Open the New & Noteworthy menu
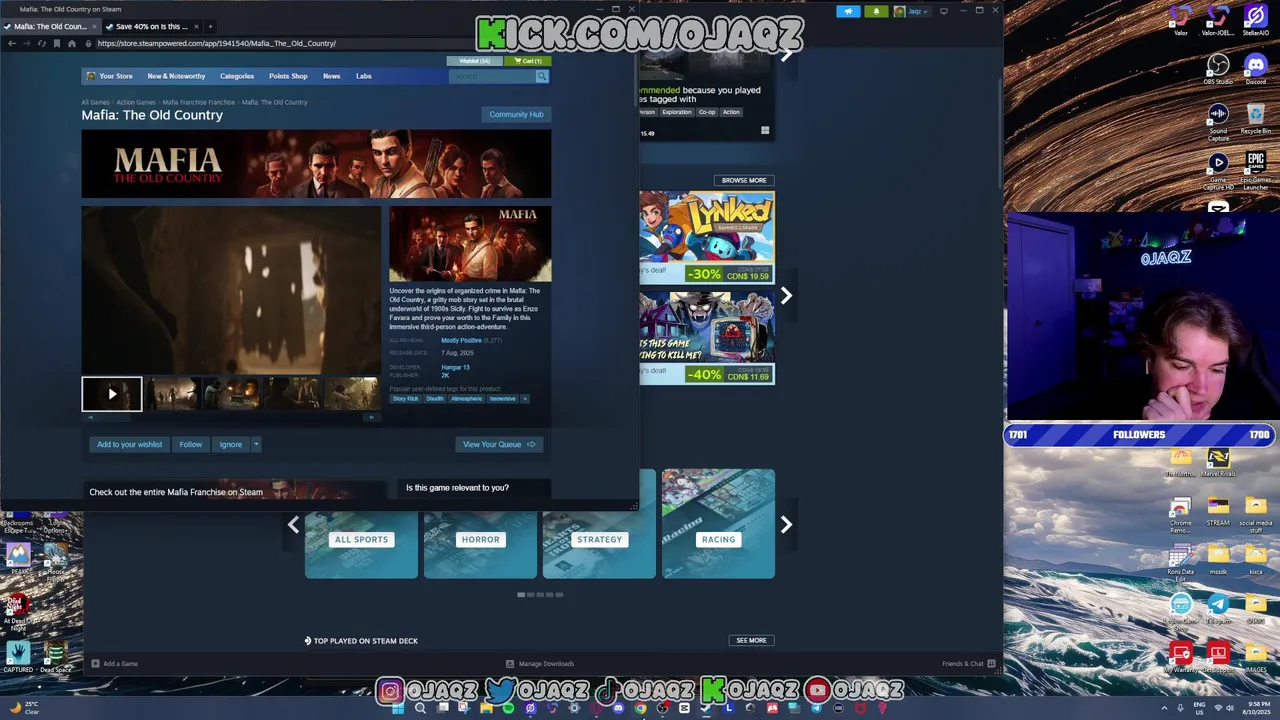Viewport: 1280px width, 720px height. pos(176,76)
